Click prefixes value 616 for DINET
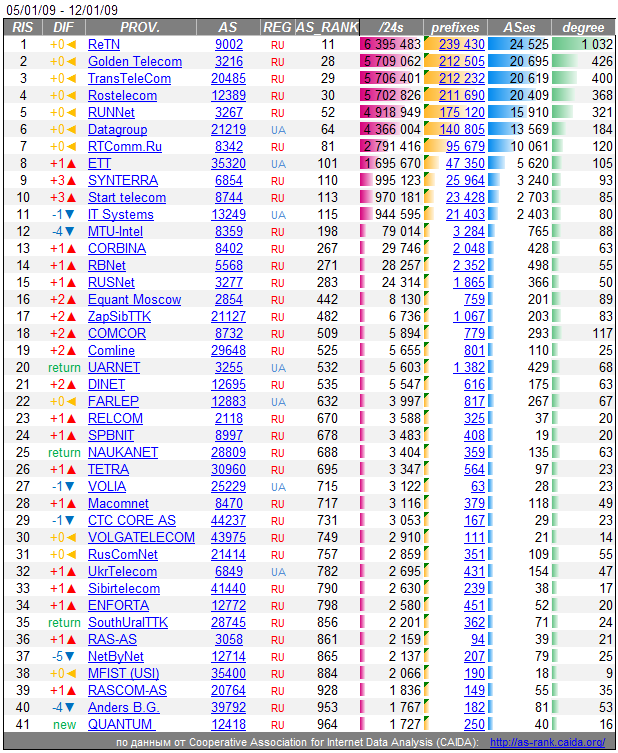 pyautogui.click(x=474, y=385)
